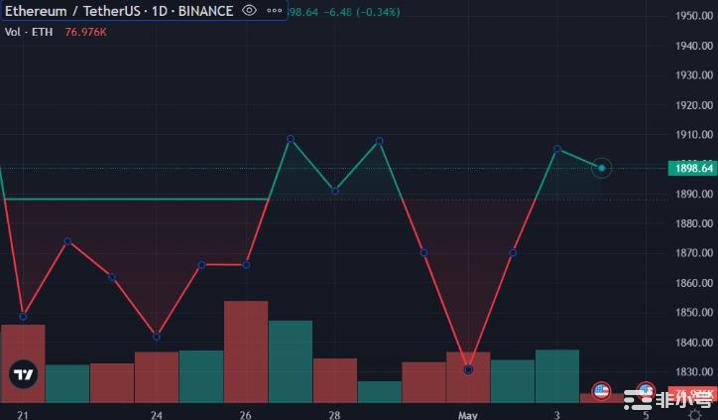Click the TradingView logo on the chart
718x420 pixels.
tap(23, 376)
